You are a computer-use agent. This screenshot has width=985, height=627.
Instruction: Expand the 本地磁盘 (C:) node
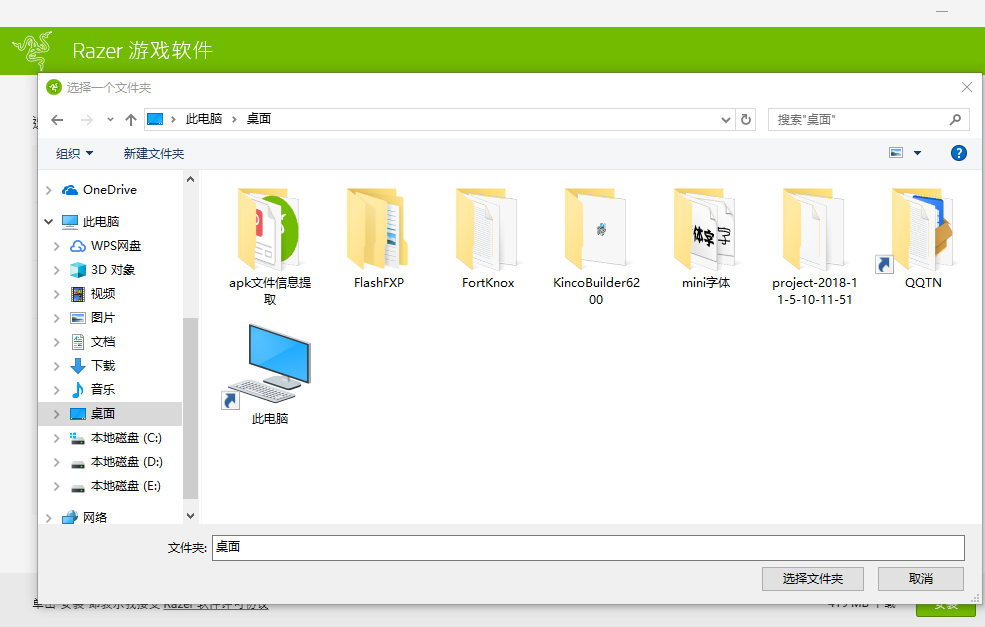point(57,438)
